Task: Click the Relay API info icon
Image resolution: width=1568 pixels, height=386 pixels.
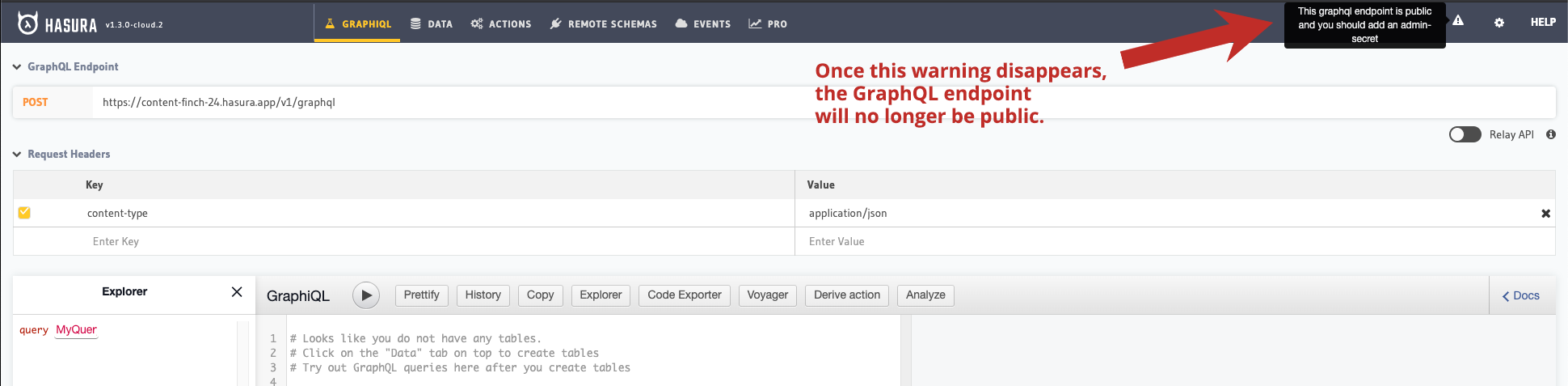Action: tap(1551, 134)
